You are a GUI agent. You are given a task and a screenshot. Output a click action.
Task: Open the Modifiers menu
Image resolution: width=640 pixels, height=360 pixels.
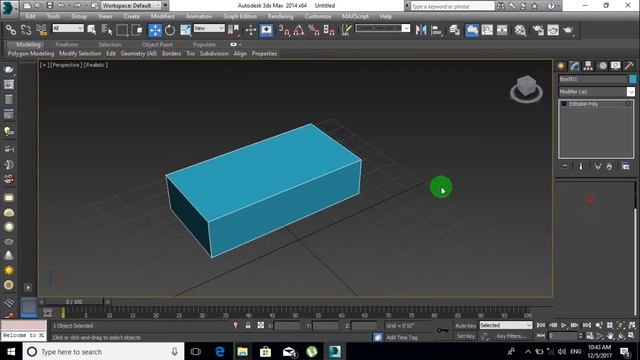[x=162, y=16]
